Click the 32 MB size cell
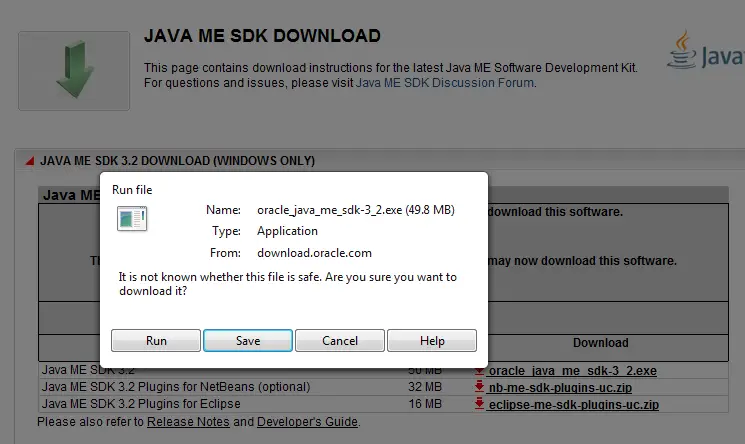Screen dimensions: 745x444 click(x=425, y=387)
